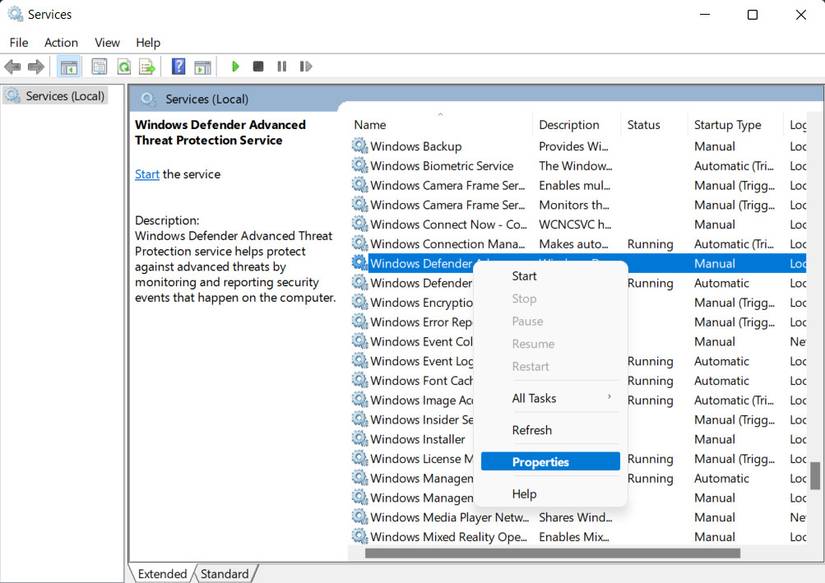Open Help using the toolbar question mark icon

point(177,66)
